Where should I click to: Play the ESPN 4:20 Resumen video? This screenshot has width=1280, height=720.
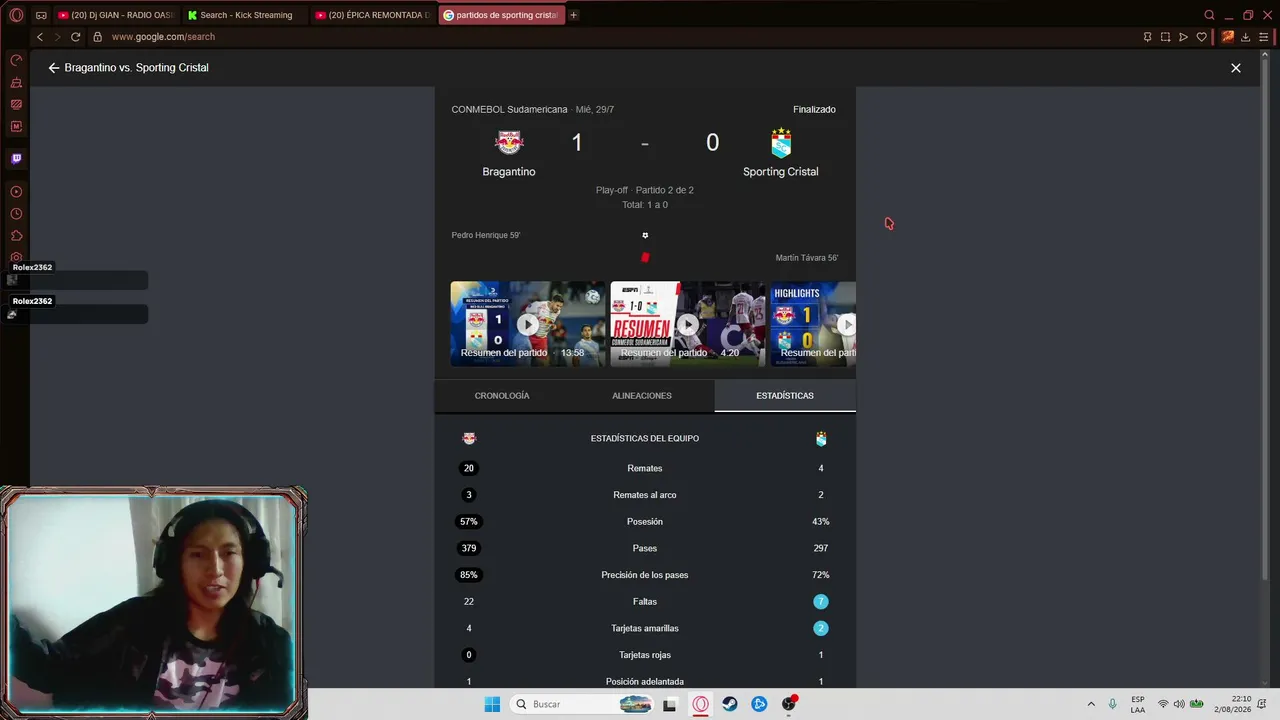pos(688,324)
